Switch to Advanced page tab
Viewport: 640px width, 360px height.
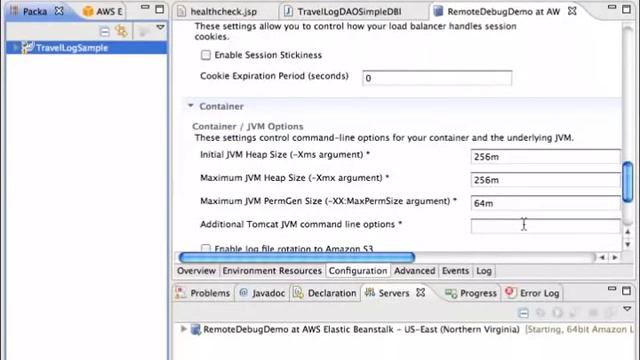point(415,271)
